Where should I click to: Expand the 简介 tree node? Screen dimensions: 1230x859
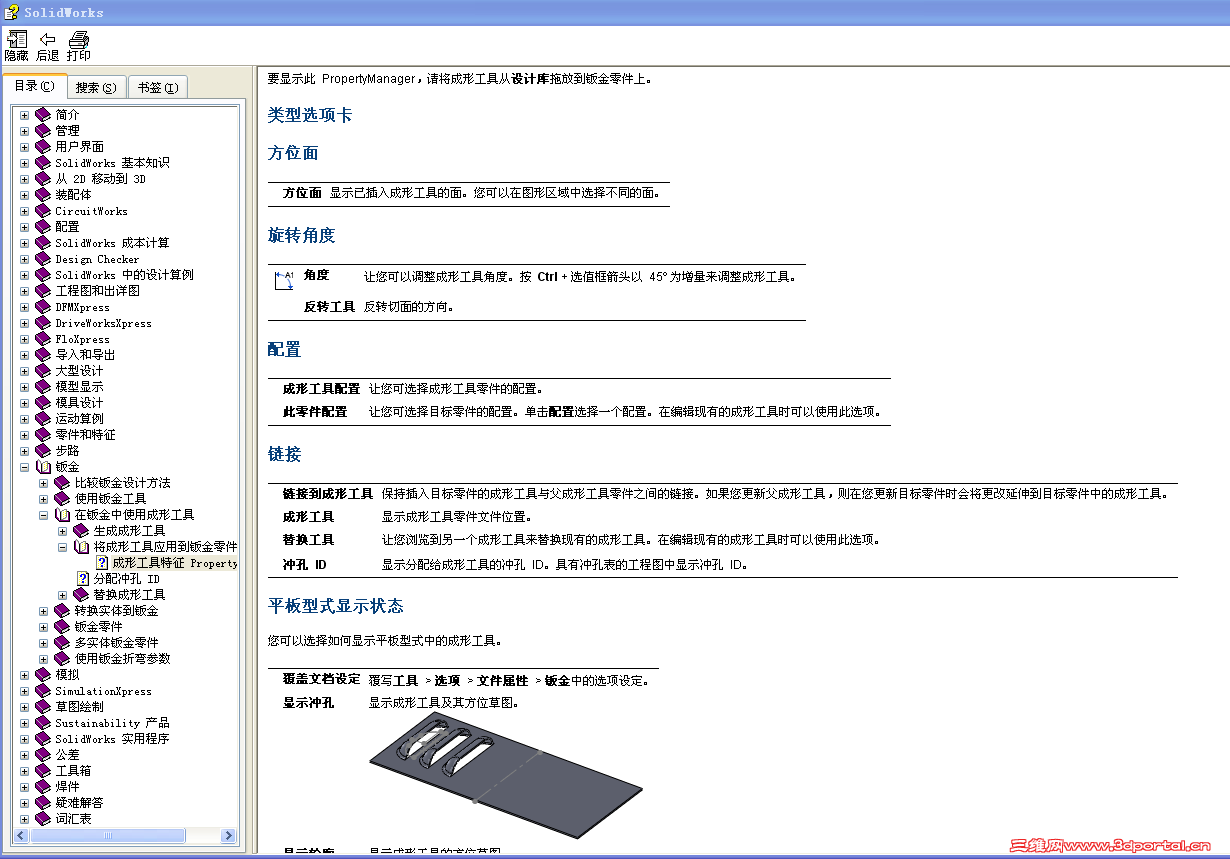click(x=24, y=115)
